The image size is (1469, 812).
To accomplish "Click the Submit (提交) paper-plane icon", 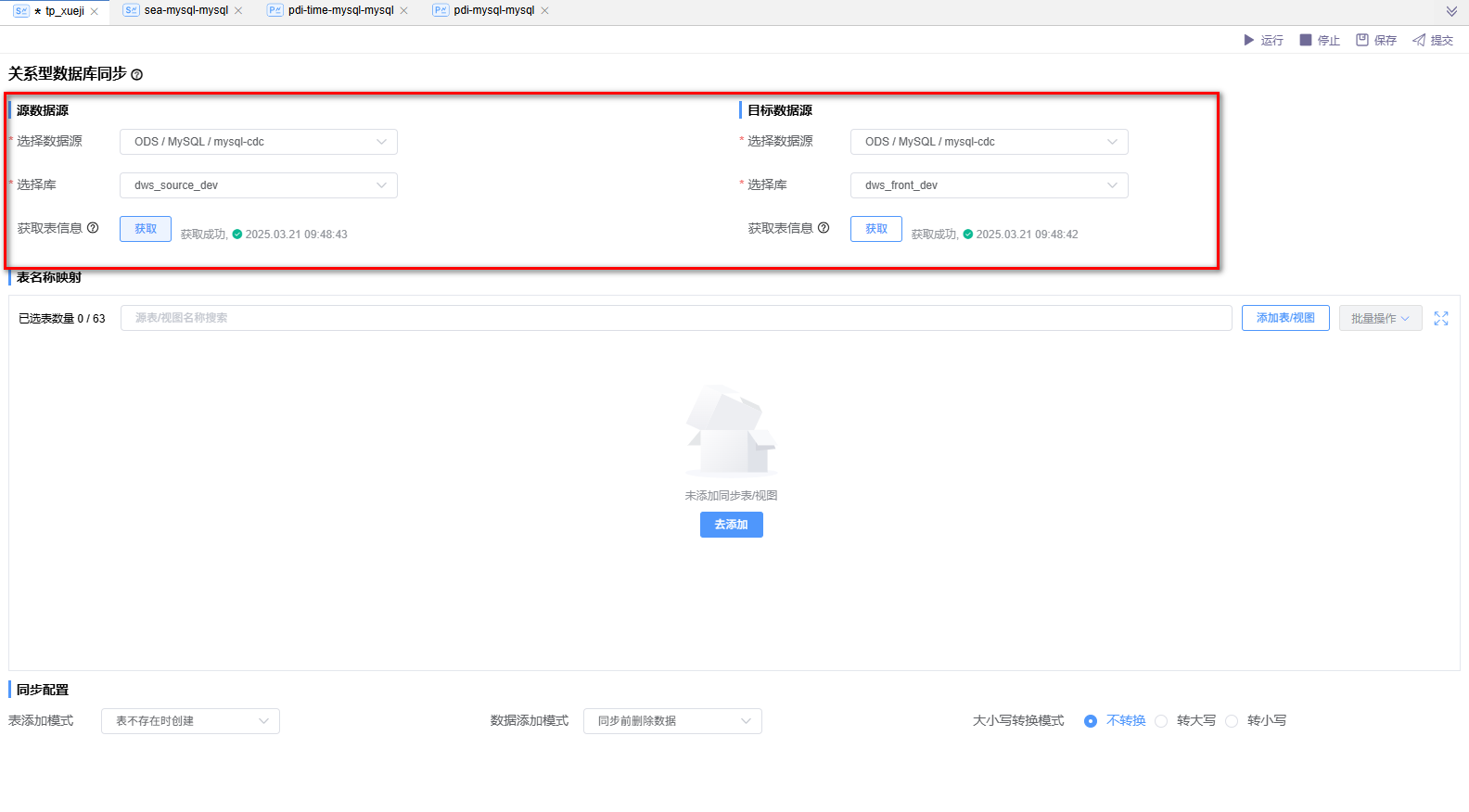I will pos(1419,40).
